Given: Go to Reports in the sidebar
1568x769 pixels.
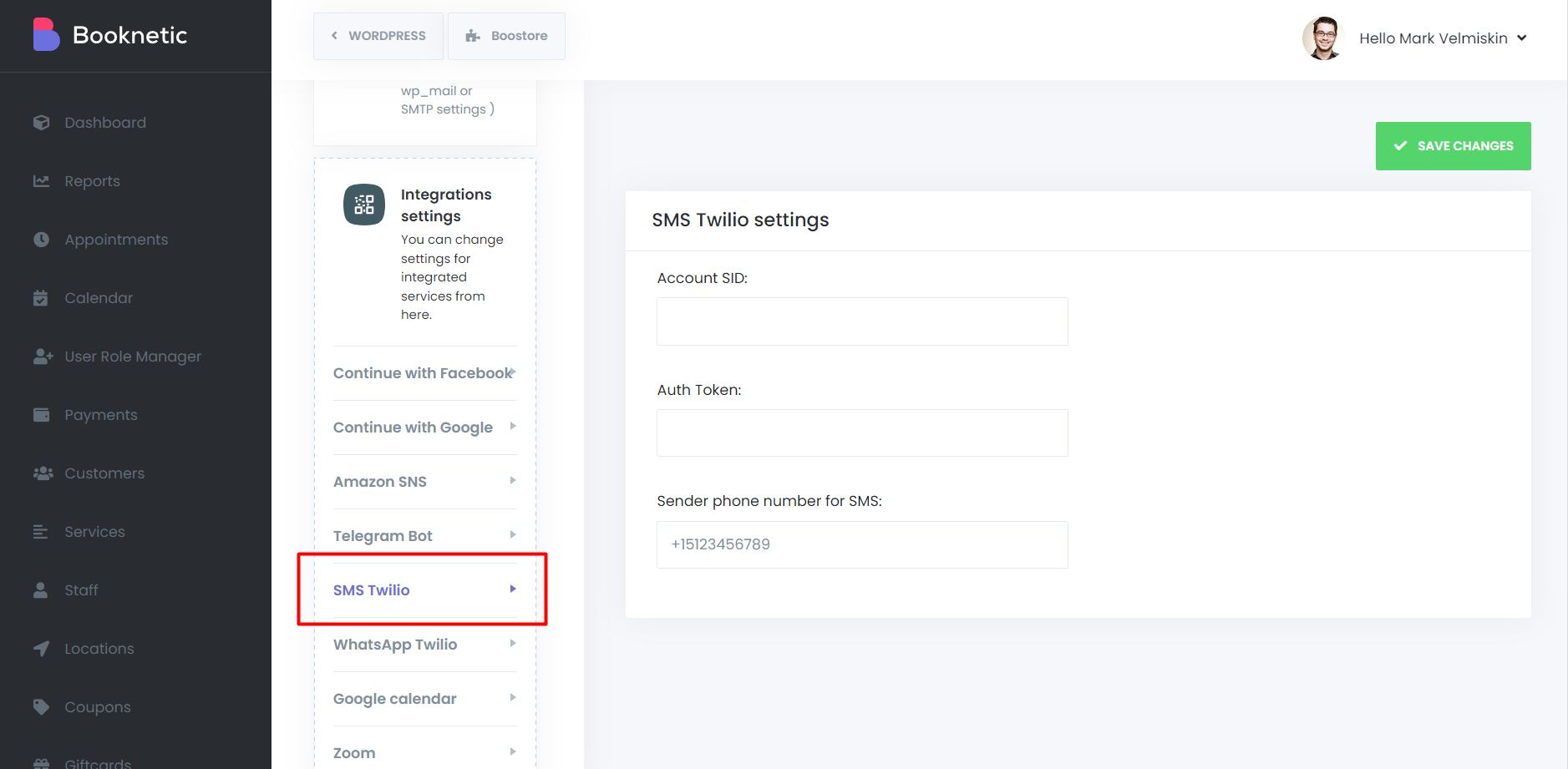Looking at the screenshot, I should pyautogui.click(x=93, y=181).
